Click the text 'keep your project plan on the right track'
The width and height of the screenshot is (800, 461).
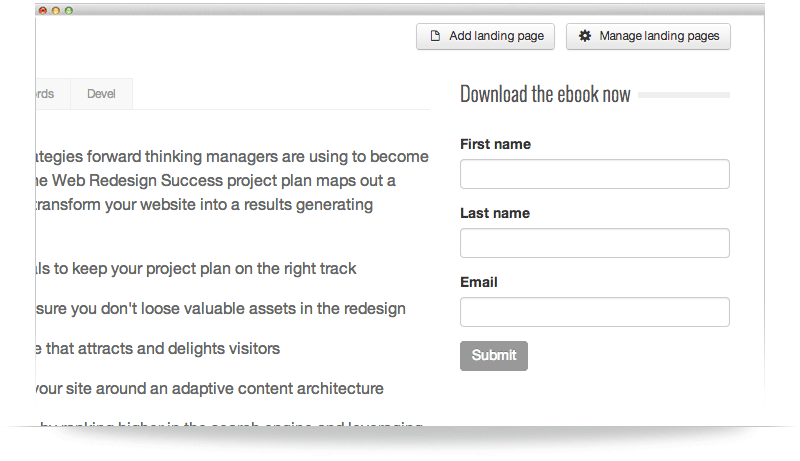tap(214, 269)
